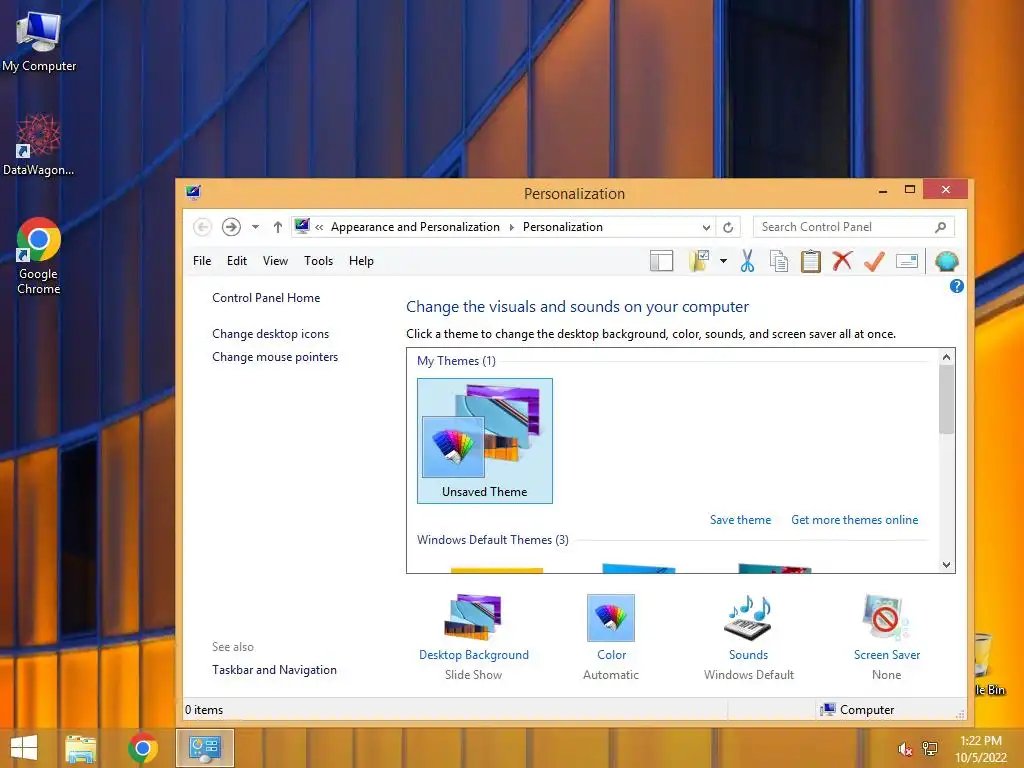Select the Google Chrome desktop shortcut

click(39, 257)
